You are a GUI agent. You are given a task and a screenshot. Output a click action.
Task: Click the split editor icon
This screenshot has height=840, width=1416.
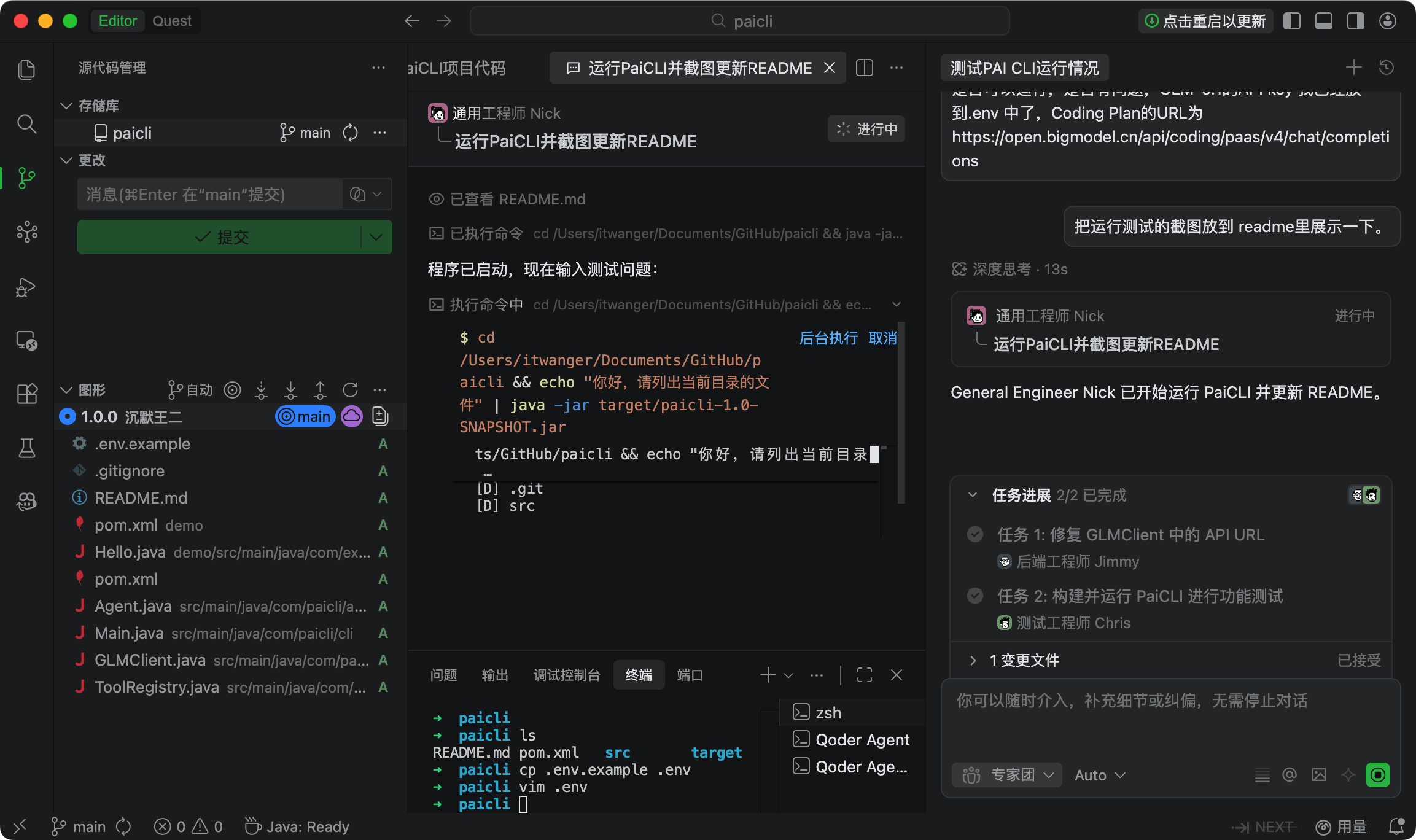tap(864, 68)
